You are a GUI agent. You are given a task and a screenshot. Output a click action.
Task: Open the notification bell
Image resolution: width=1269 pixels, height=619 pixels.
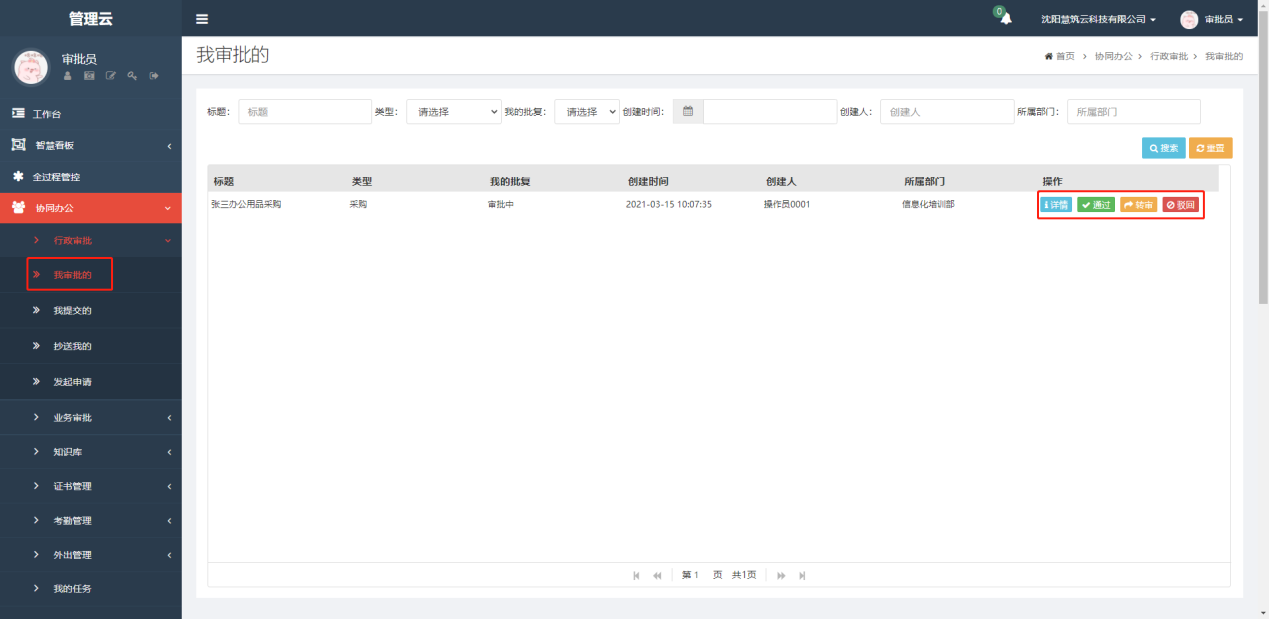[x=1005, y=19]
